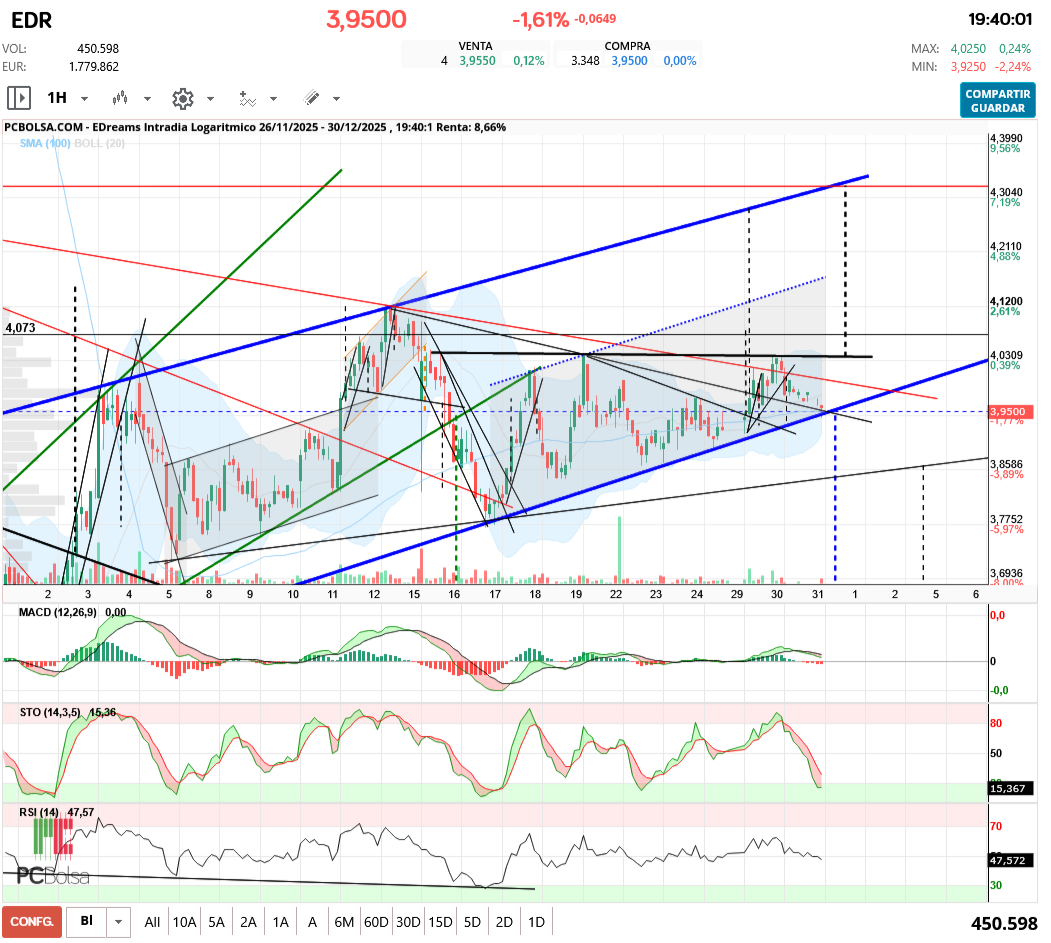Click the 1H timeframe label
This screenshot has width=1051, height=943.
click(x=57, y=98)
